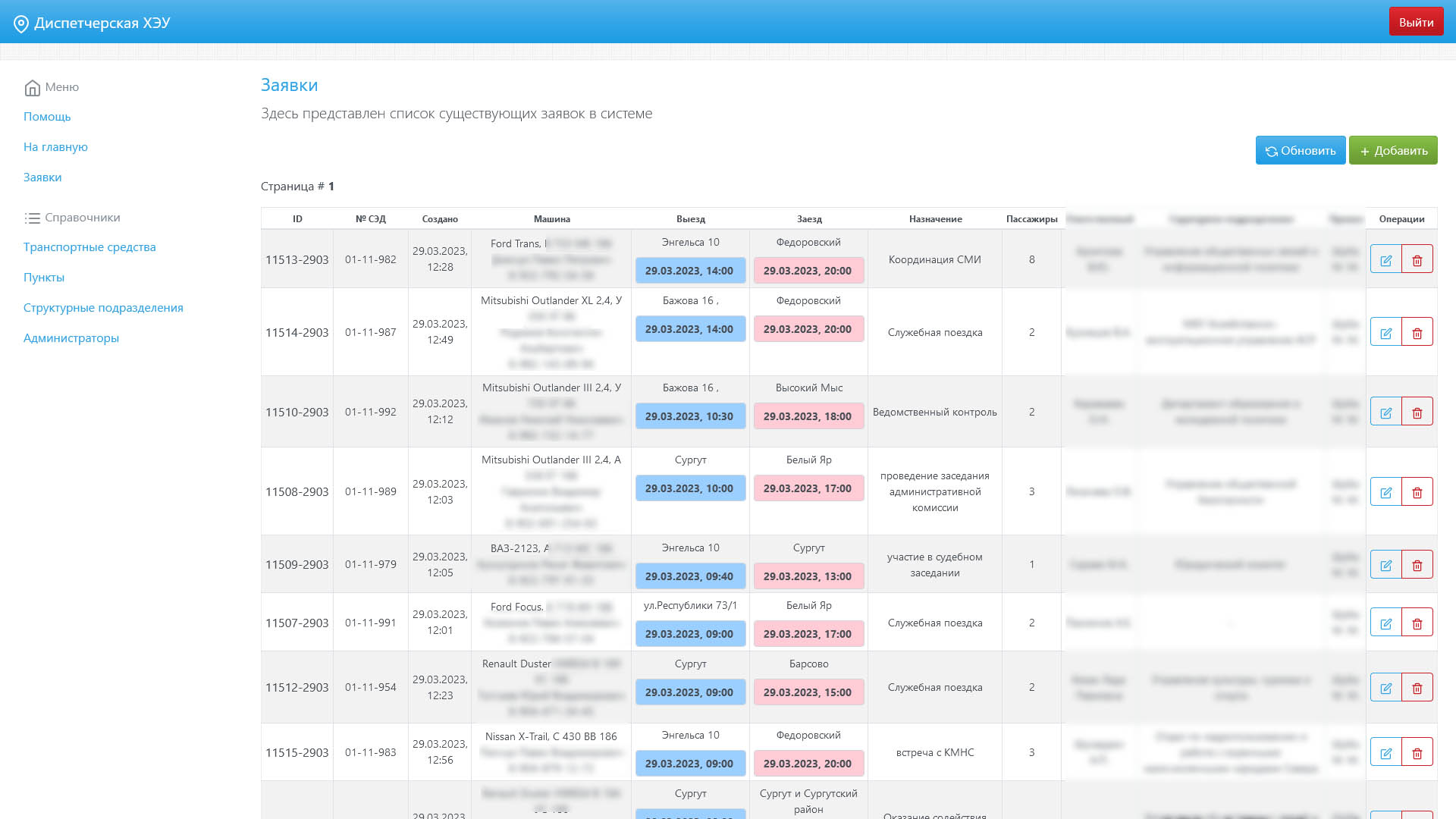Go to На главную link
This screenshot has height=819, width=1456.
click(x=55, y=146)
